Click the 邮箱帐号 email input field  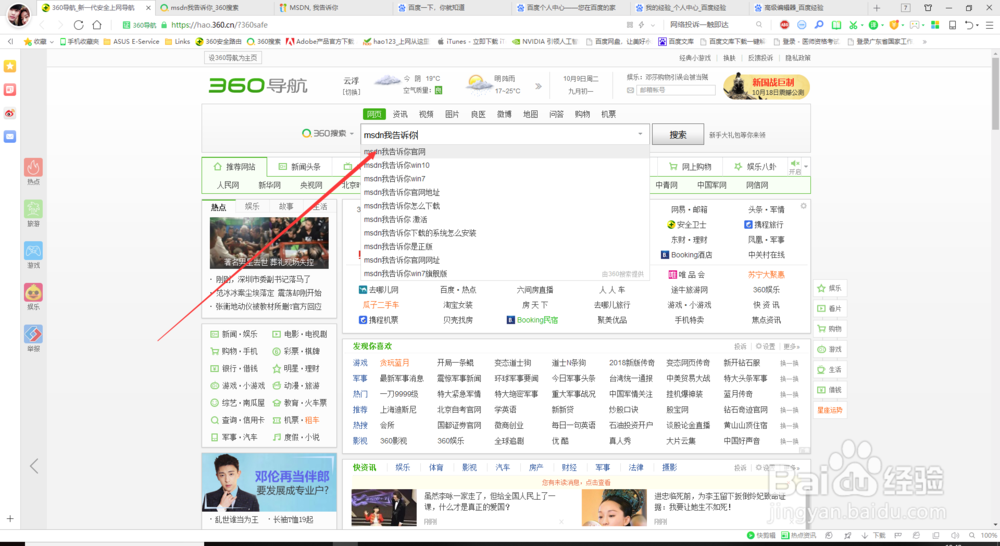(675, 90)
